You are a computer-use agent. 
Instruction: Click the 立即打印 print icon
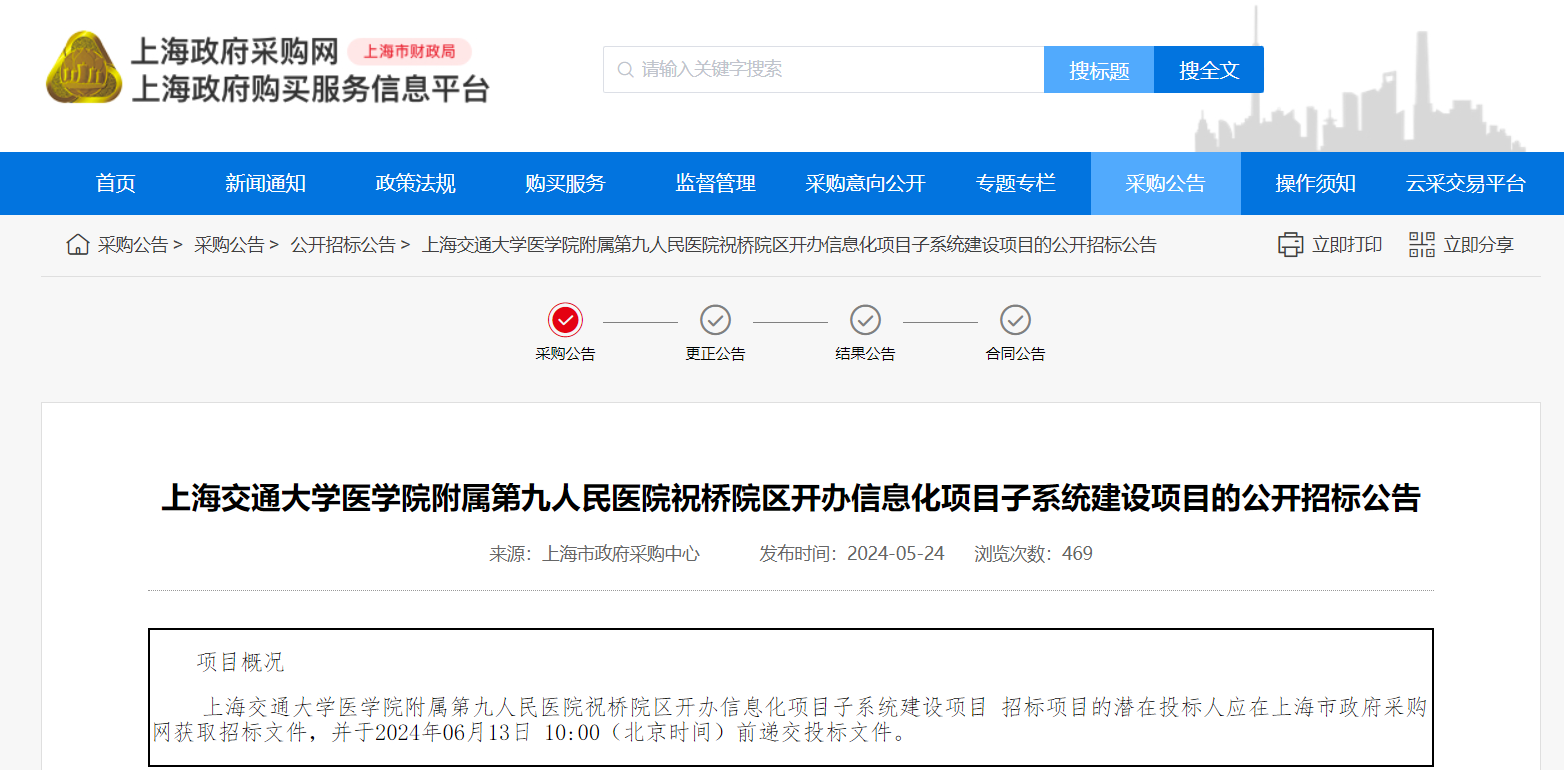(1290, 243)
